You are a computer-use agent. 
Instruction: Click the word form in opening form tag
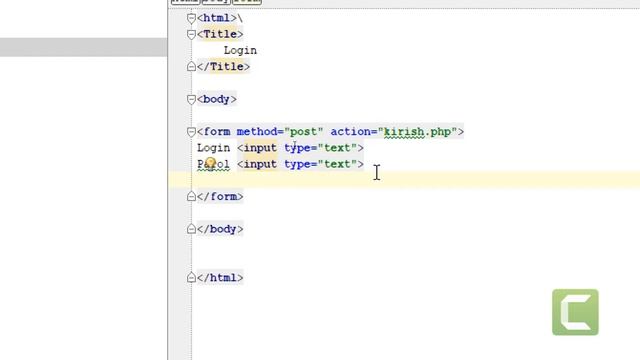217,132
